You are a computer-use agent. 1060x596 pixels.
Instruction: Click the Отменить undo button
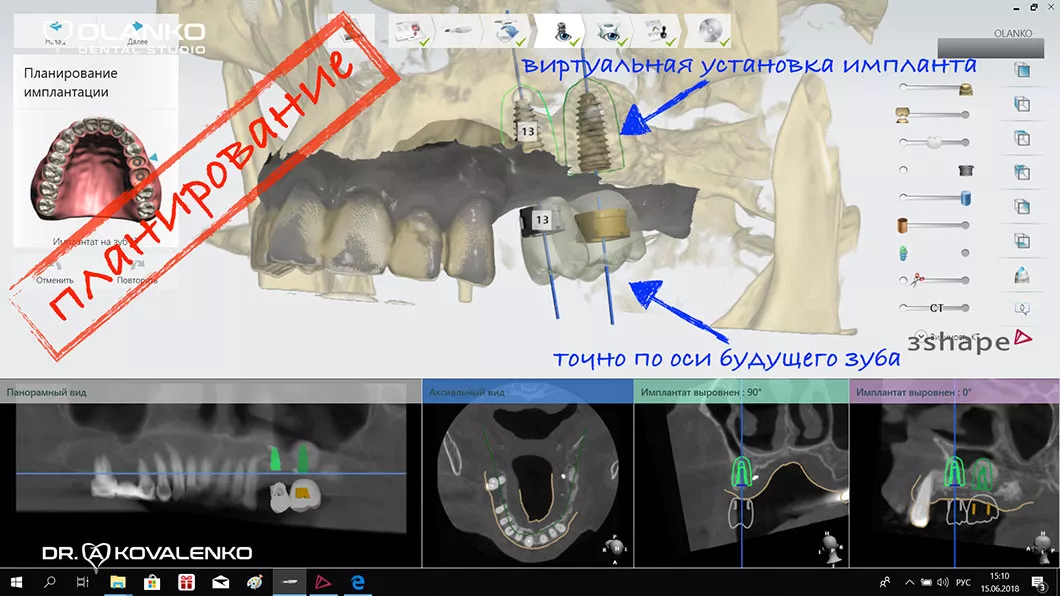[55, 280]
